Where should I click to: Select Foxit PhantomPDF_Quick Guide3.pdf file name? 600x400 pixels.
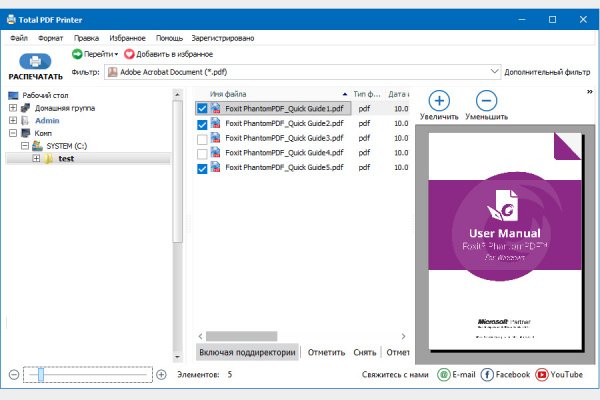(284, 138)
